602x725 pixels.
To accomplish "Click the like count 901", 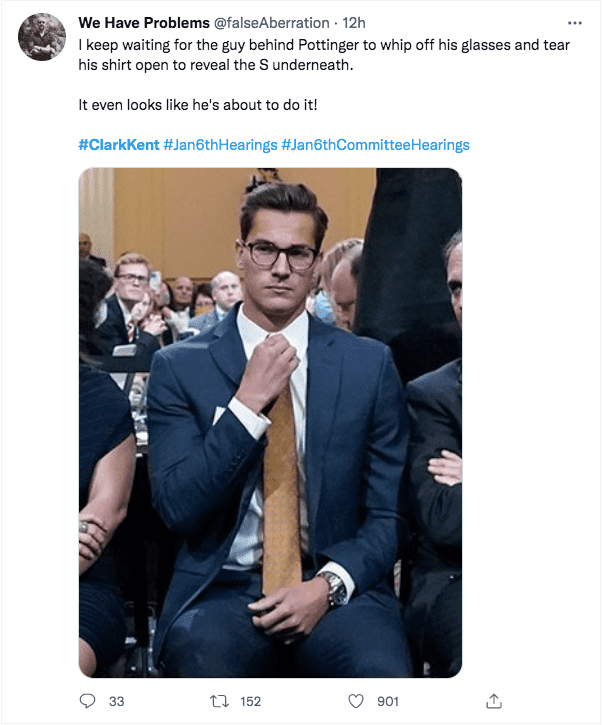I will coord(387,702).
